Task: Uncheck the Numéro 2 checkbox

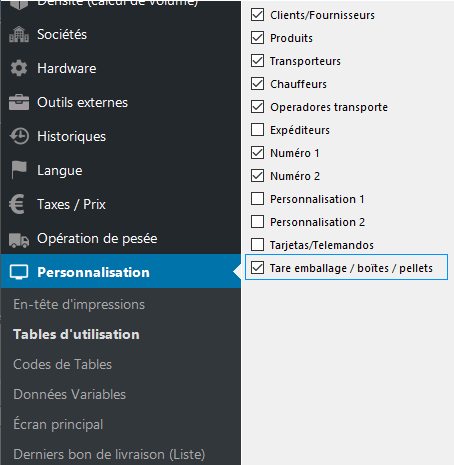Action: 257,176
